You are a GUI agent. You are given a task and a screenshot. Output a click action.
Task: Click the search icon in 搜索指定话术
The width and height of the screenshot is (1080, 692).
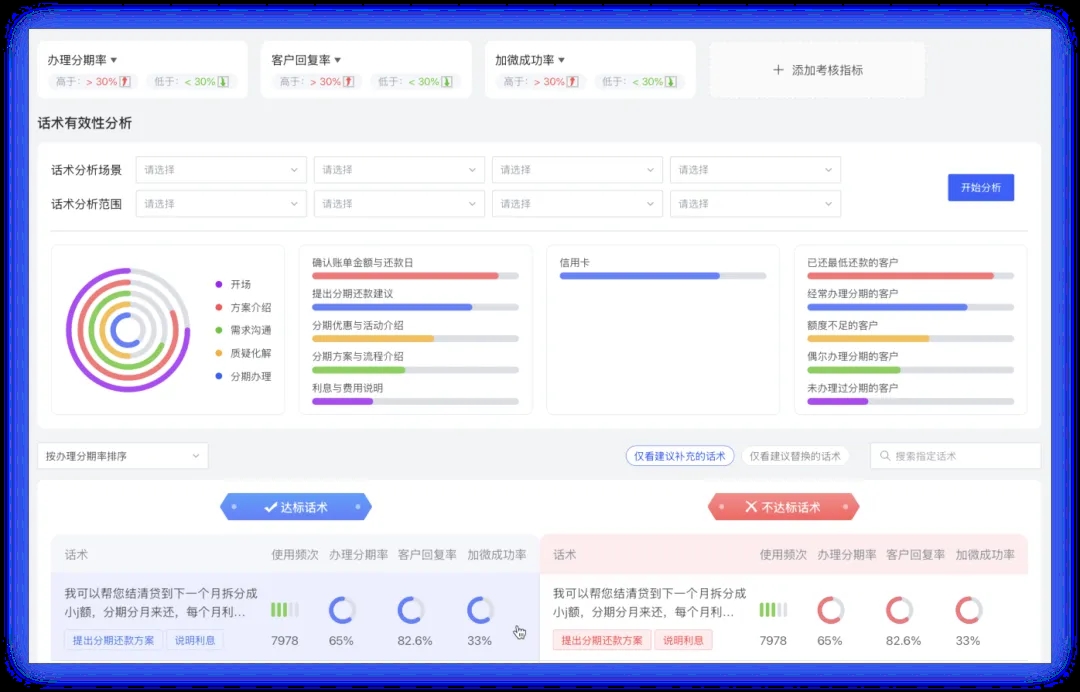click(x=885, y=456)
